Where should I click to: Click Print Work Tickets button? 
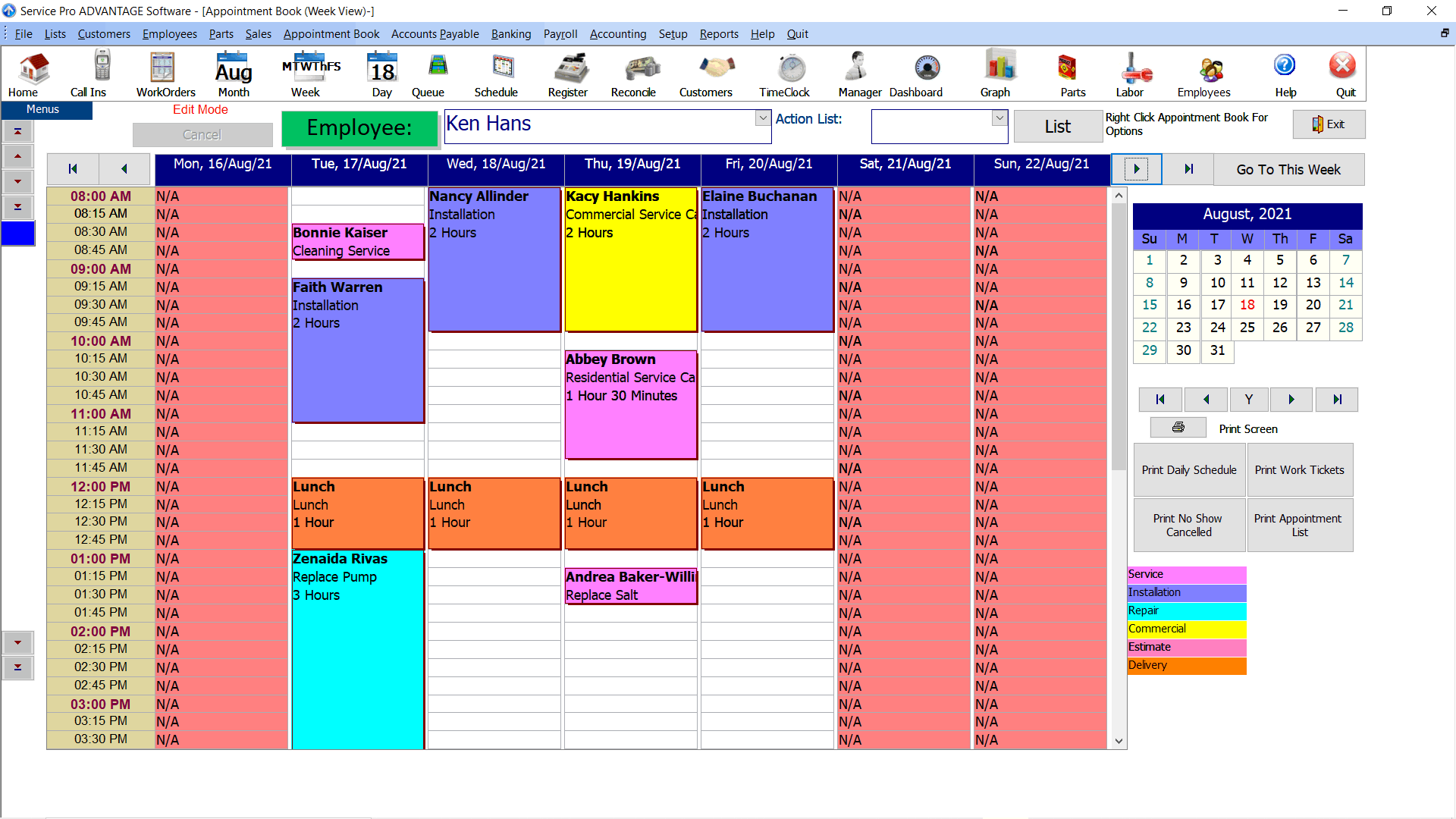pyautogui.click(x=1300, y=470)
